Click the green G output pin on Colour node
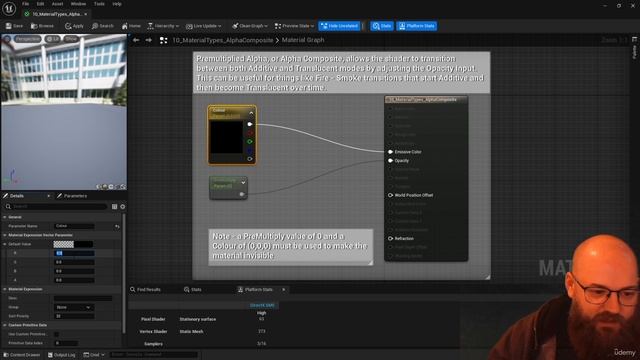 tap(250, 142)
